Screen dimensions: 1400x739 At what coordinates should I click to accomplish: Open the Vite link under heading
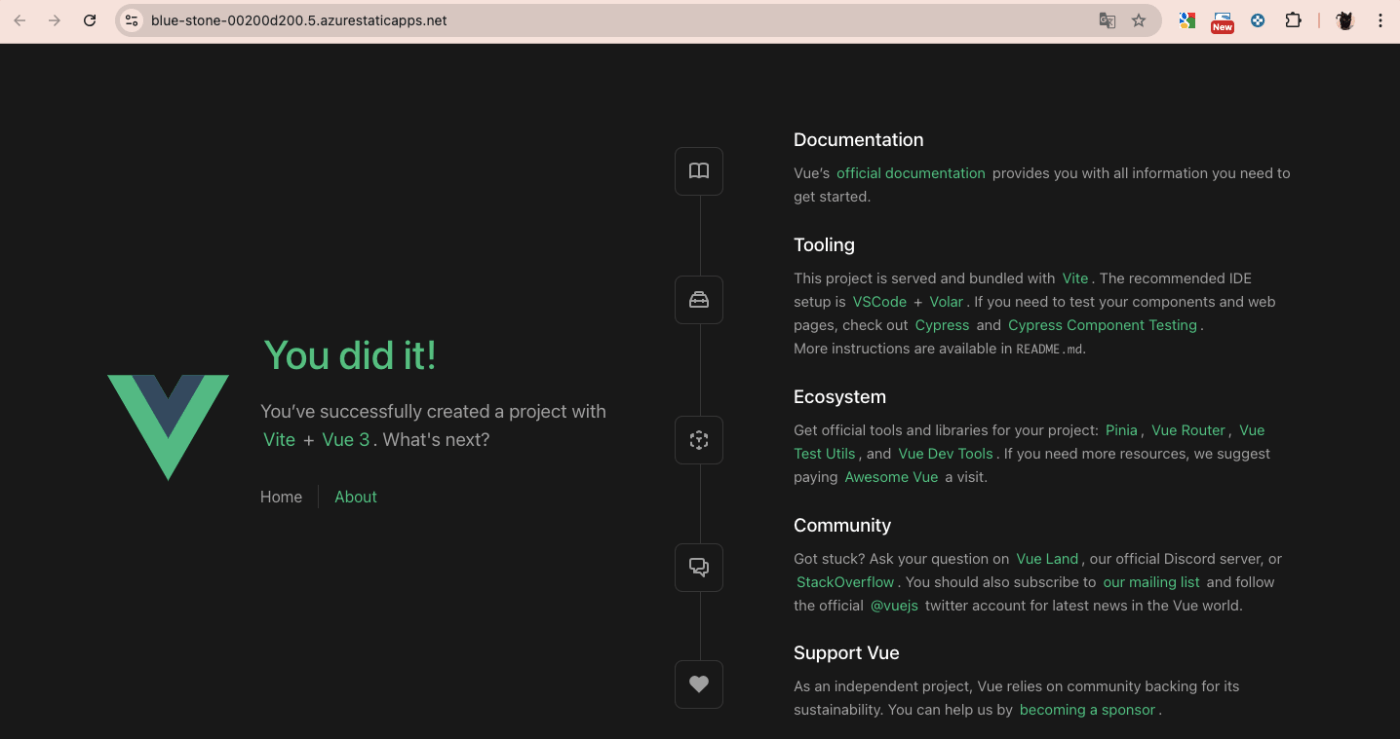point(279,440)
